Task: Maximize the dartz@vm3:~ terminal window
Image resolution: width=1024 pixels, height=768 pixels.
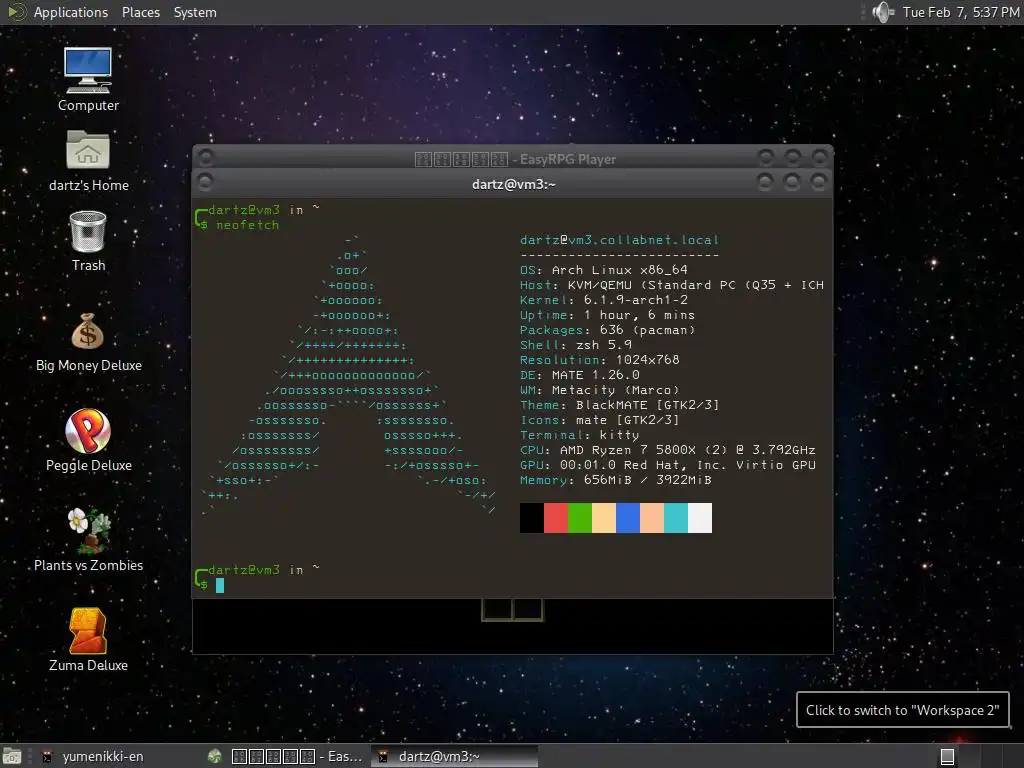Action: click(x=792, y=182)
